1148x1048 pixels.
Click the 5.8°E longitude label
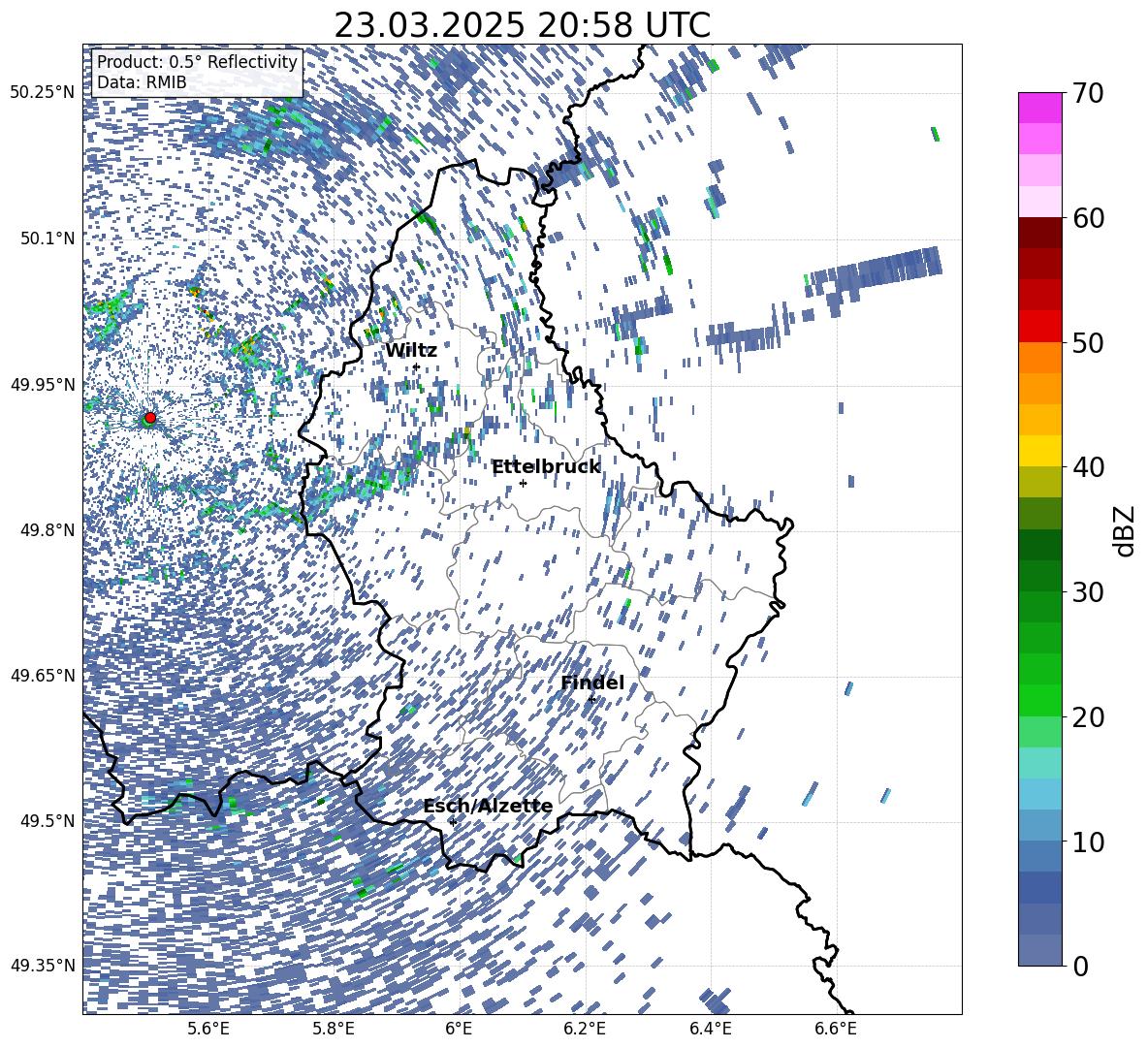point(334,1029)
